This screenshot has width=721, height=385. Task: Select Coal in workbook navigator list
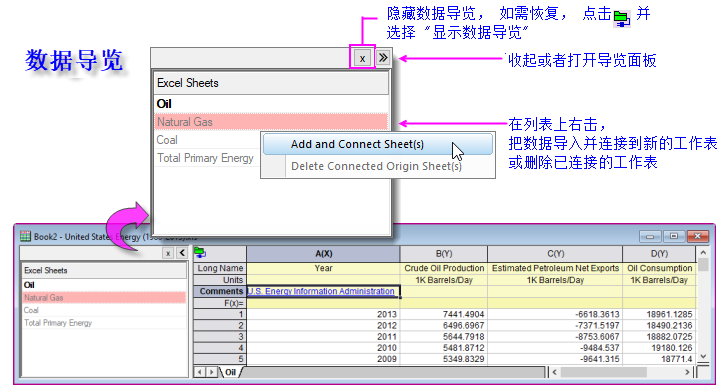[x=104, y=310]
